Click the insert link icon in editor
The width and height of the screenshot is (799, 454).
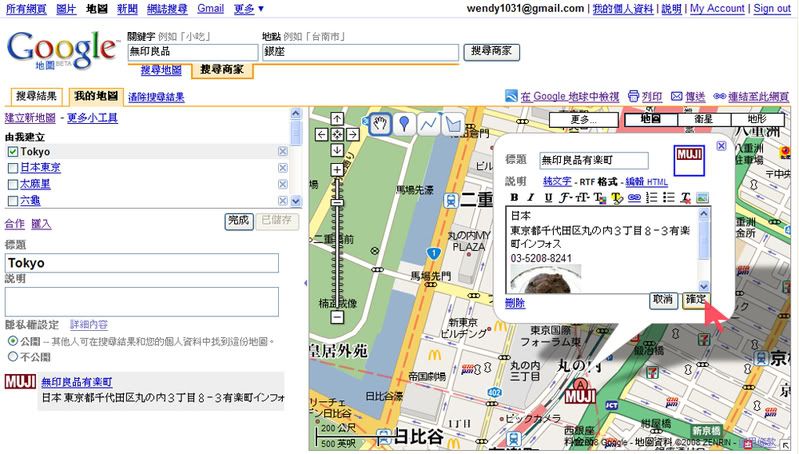click(634, 198)
